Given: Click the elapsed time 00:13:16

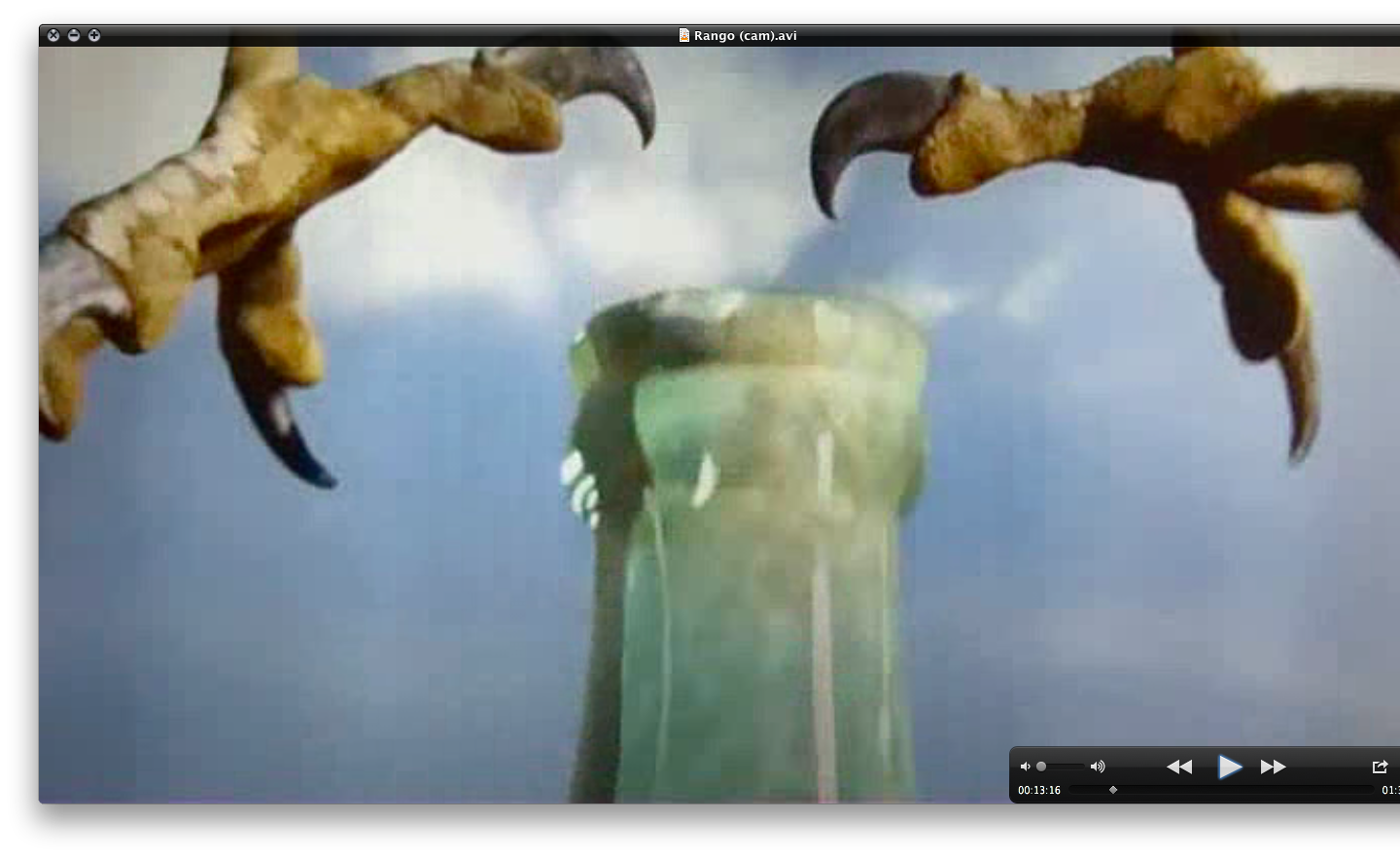Looking at the screenshot, I should pos(1039,790).
